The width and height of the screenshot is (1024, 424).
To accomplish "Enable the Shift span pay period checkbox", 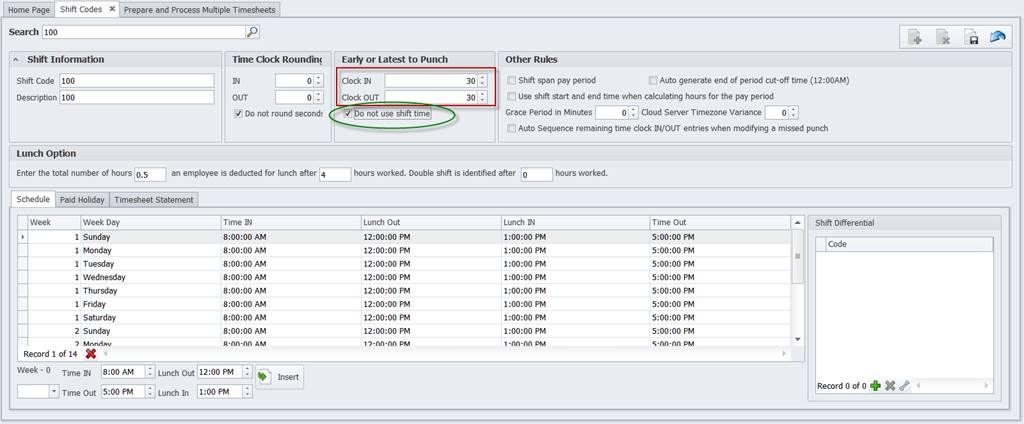I will [512, 80].
